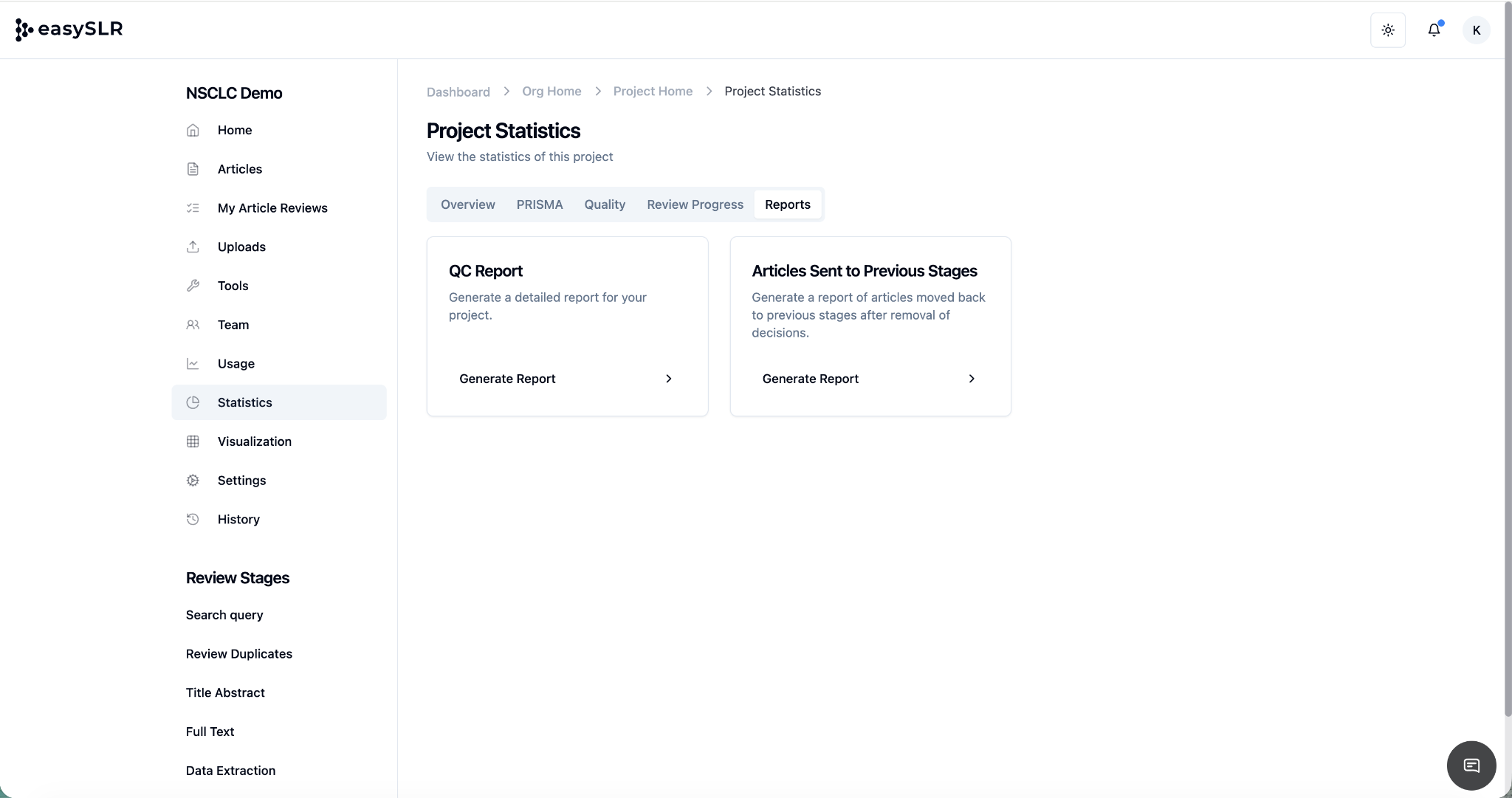Open the Title Abstract review stage
1512x798 pixels.
click(225, 692)
